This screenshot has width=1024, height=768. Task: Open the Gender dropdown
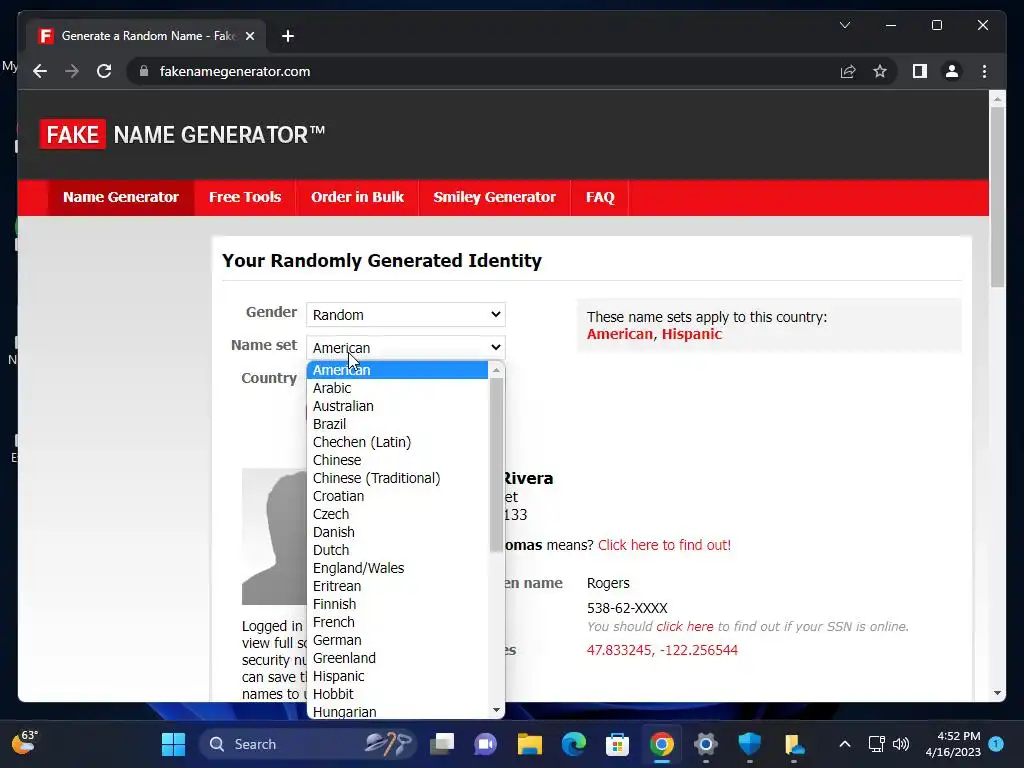pyautogui.click(x=406, y=315)
